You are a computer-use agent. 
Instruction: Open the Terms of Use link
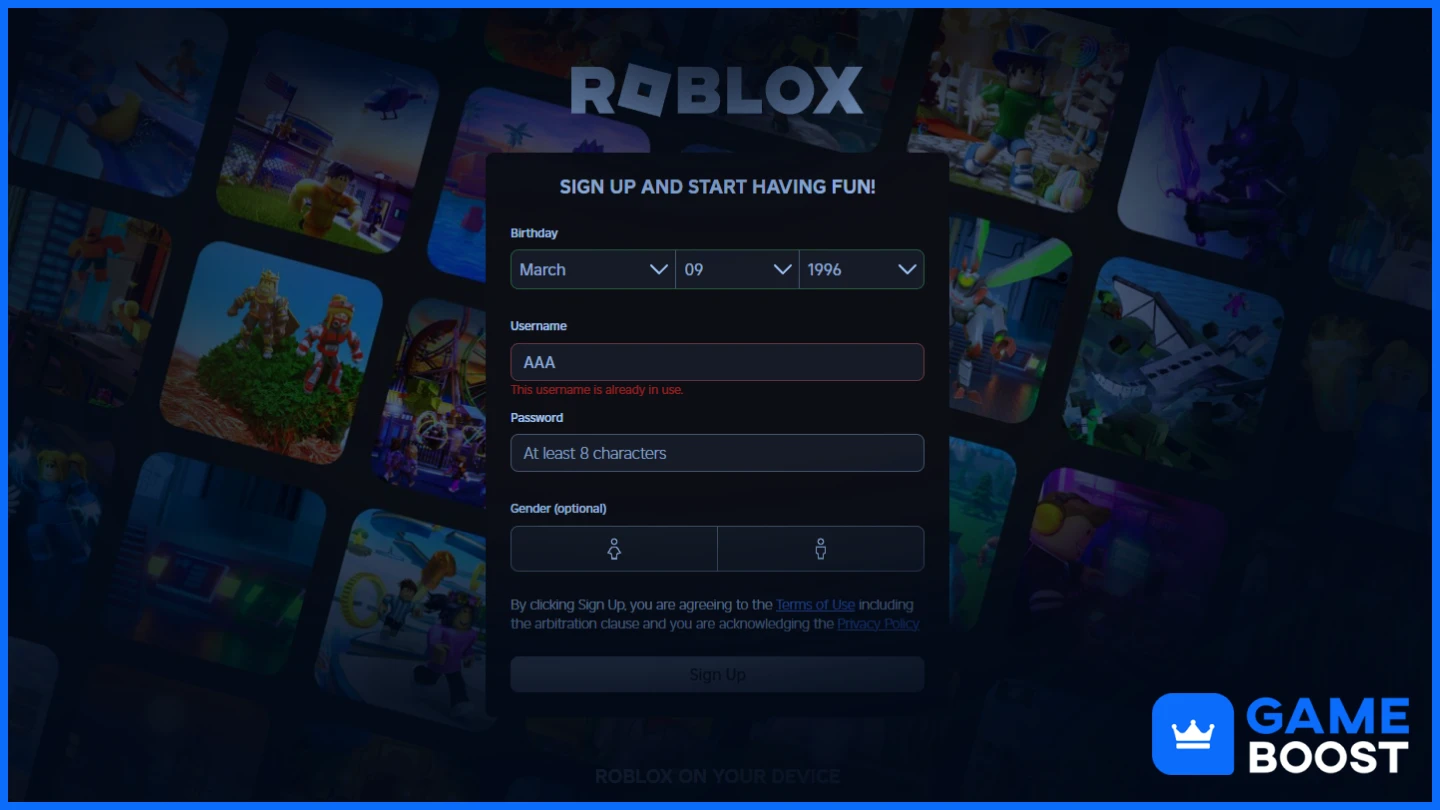coord(815,605)
